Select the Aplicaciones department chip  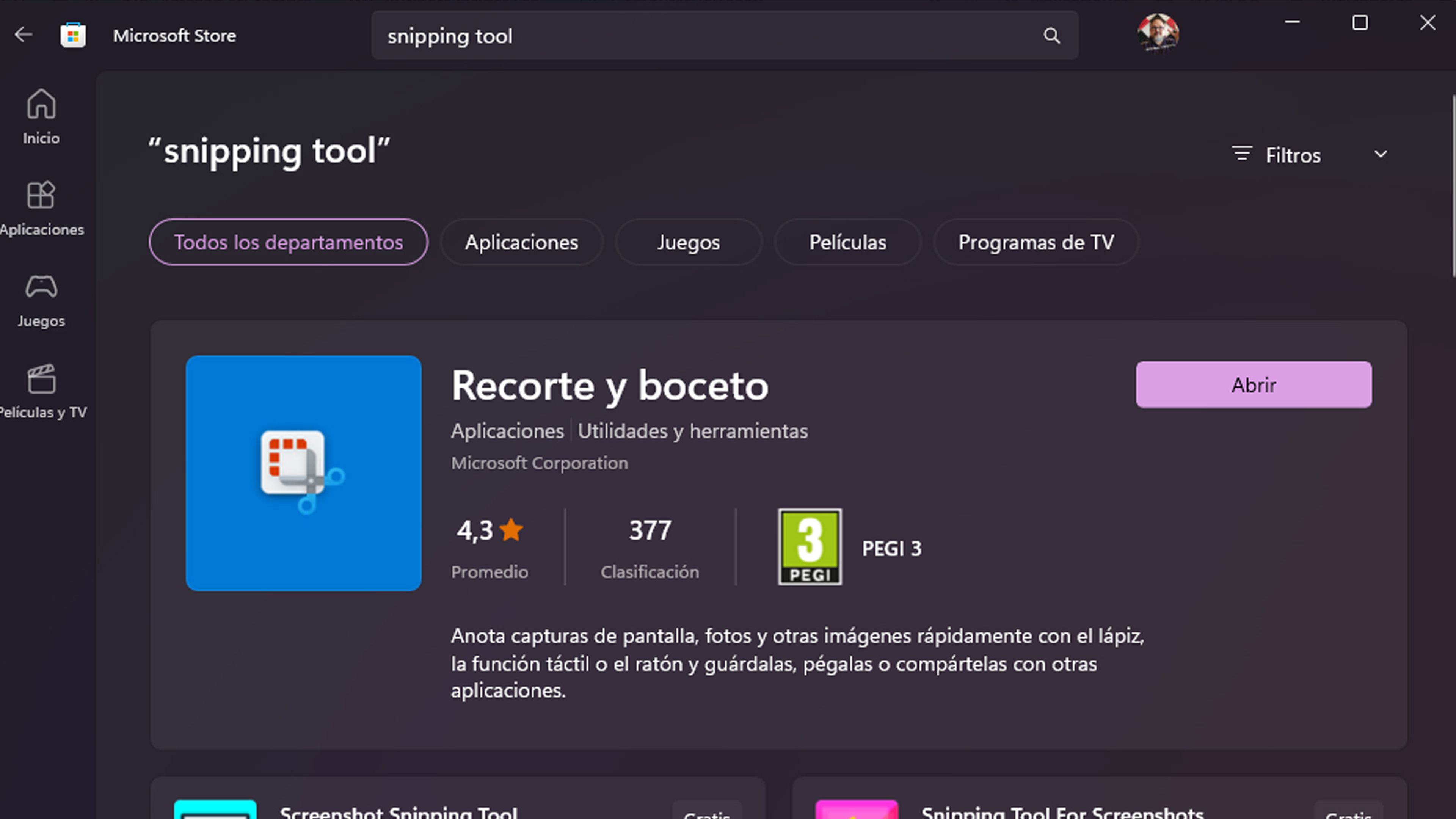click(x=522, y=242)
